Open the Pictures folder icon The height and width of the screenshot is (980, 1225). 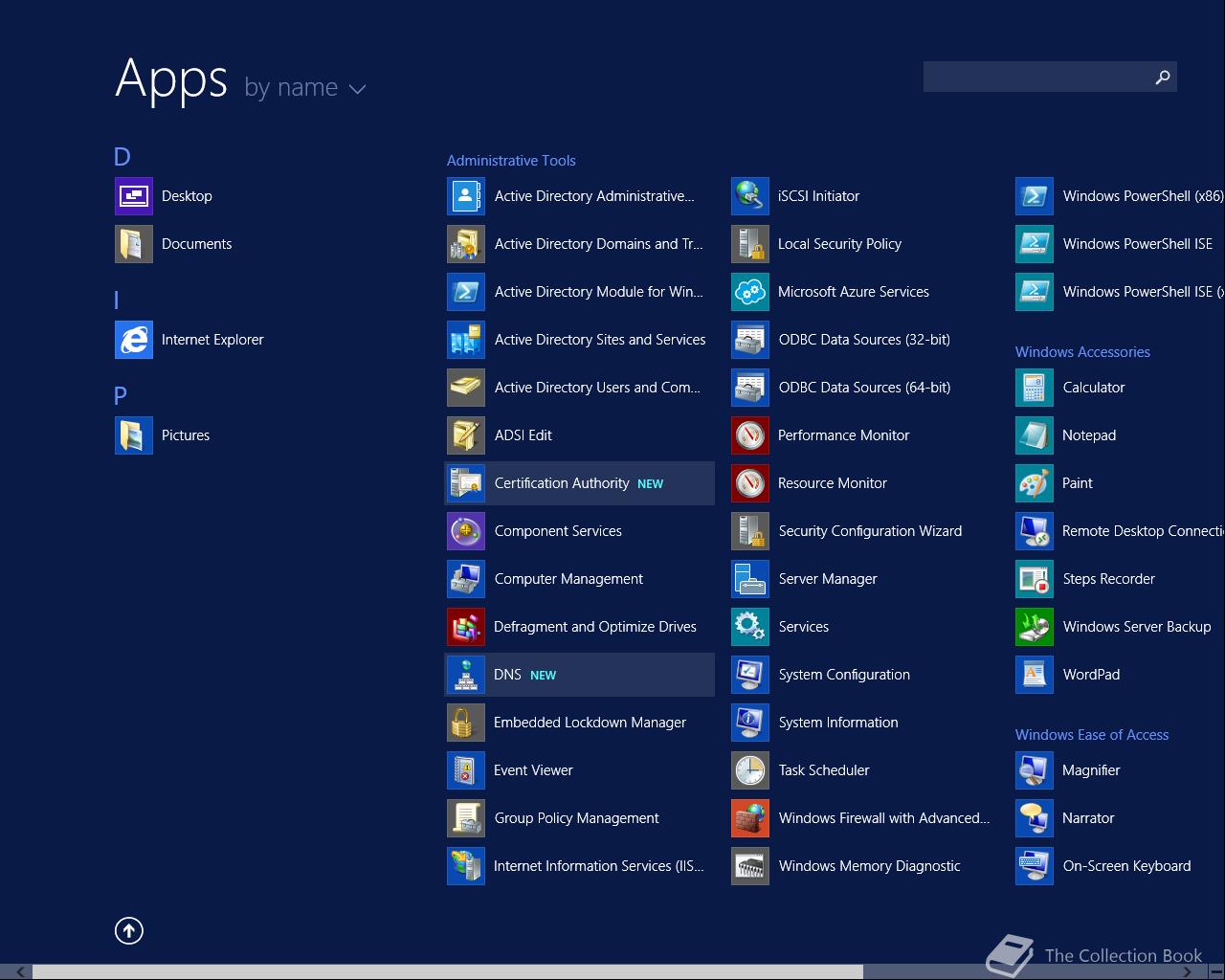point(134,435)
